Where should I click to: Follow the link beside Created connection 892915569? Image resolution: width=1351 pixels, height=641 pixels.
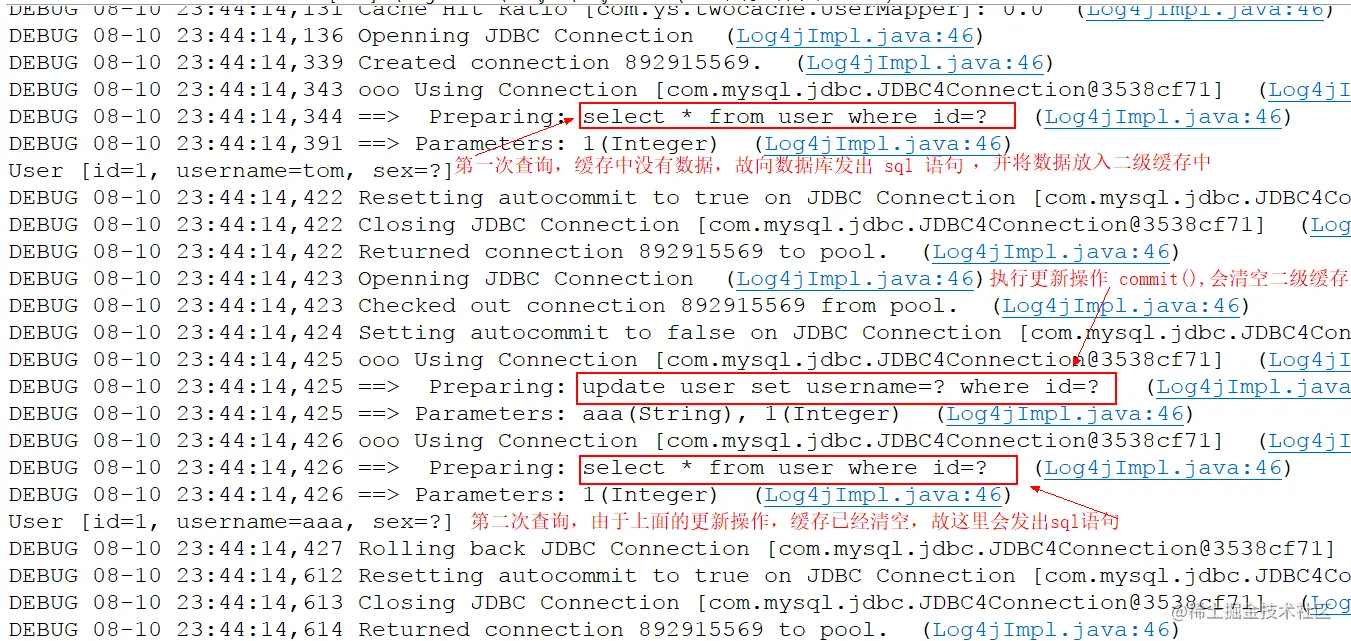click(925, 63)
